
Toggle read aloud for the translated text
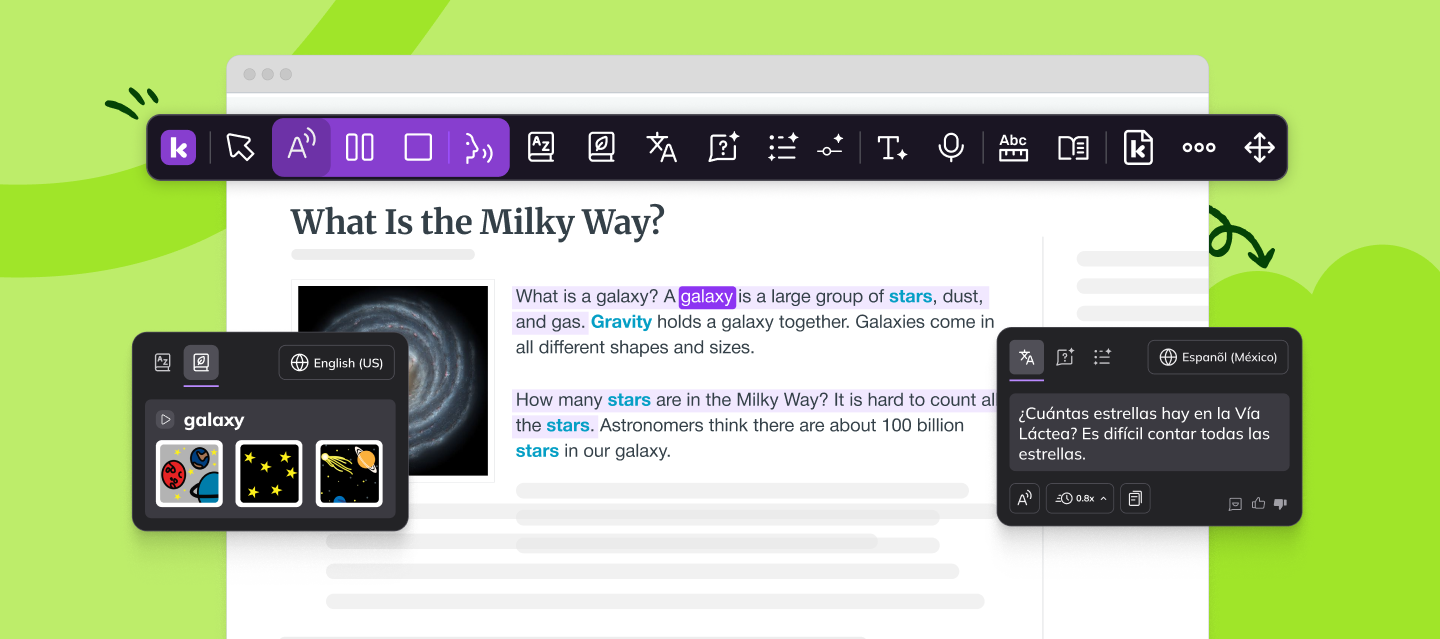(1024, 498)
